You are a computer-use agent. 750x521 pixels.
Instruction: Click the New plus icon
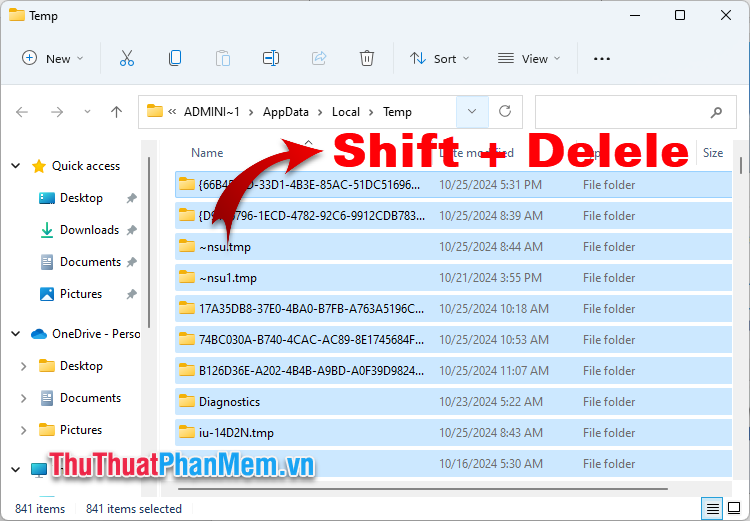(30, 58)
